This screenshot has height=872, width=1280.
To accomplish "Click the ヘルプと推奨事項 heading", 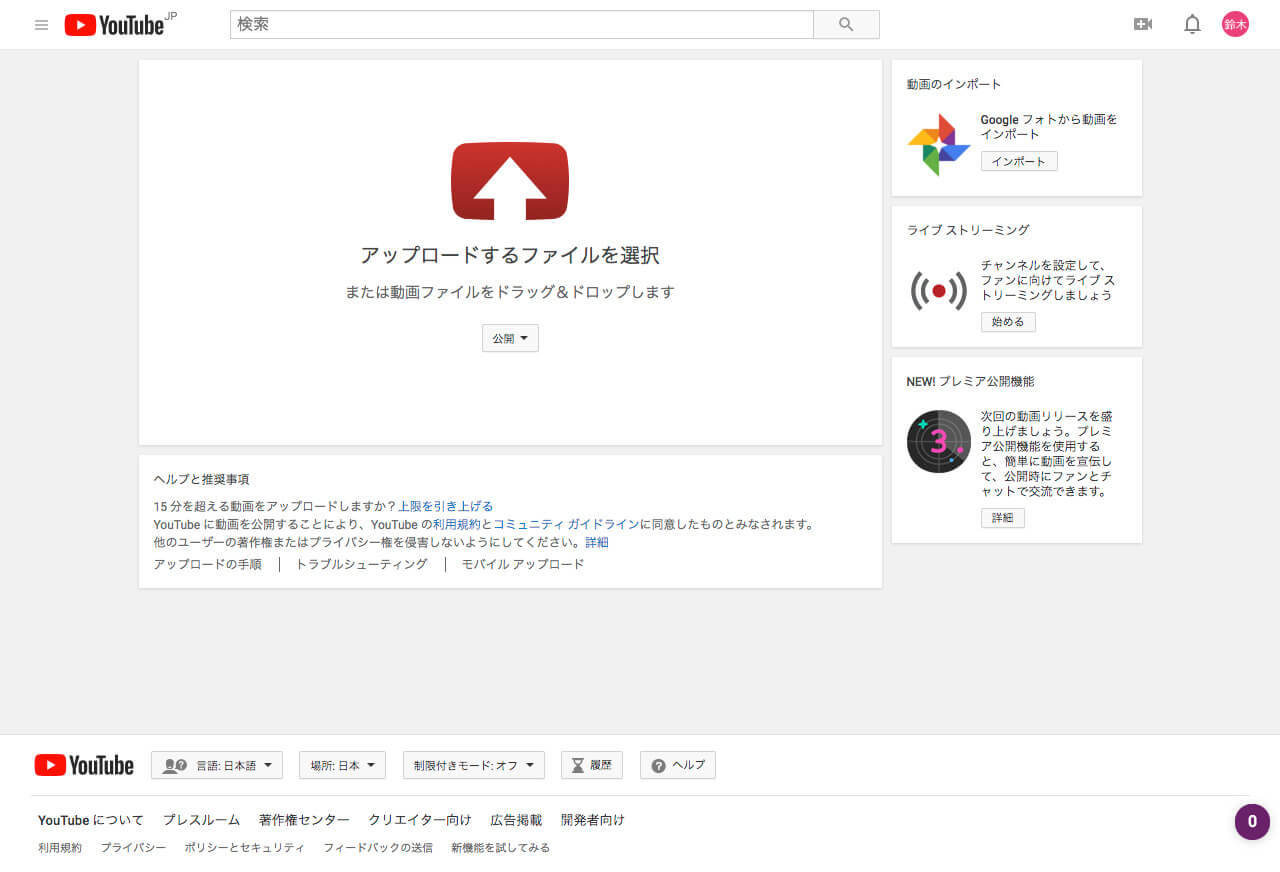I will coord(201,480).
